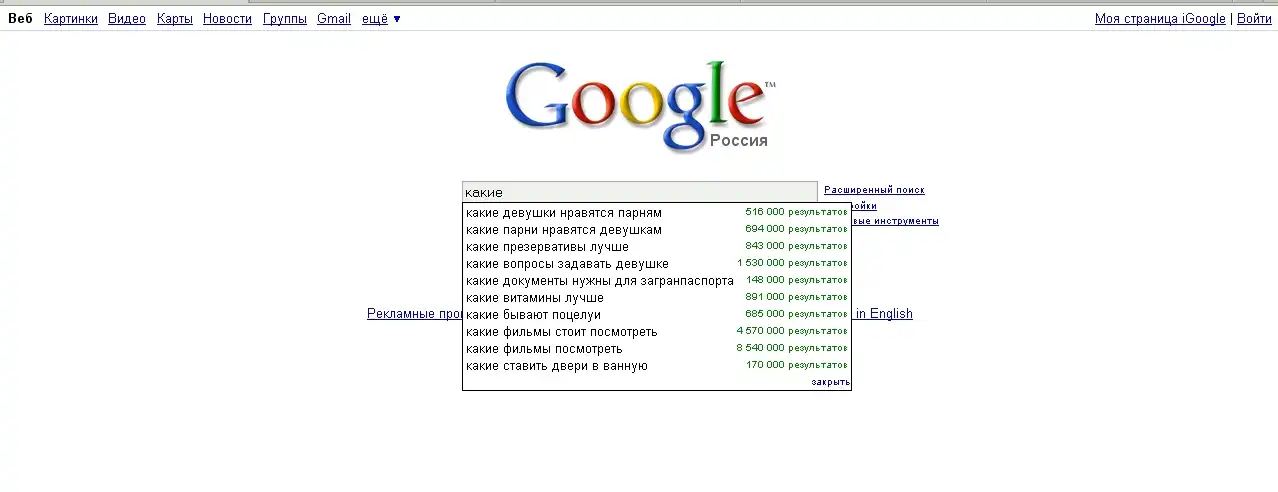Go to Карты link
Screen dimensions: 1278x492
pyautogui.click(x=175, y=19)
